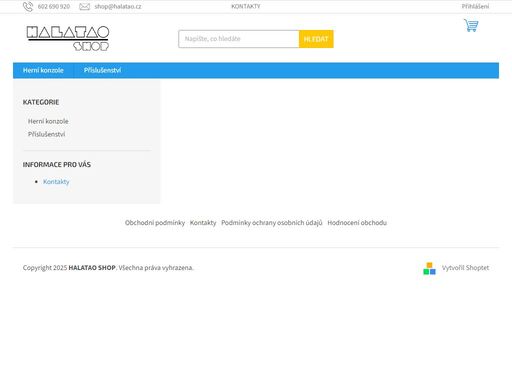Image resolution: width=512 pixels, height=384 pixels.
Task: Click the phone number 602 690 920
Action: (x=54, y=7)
